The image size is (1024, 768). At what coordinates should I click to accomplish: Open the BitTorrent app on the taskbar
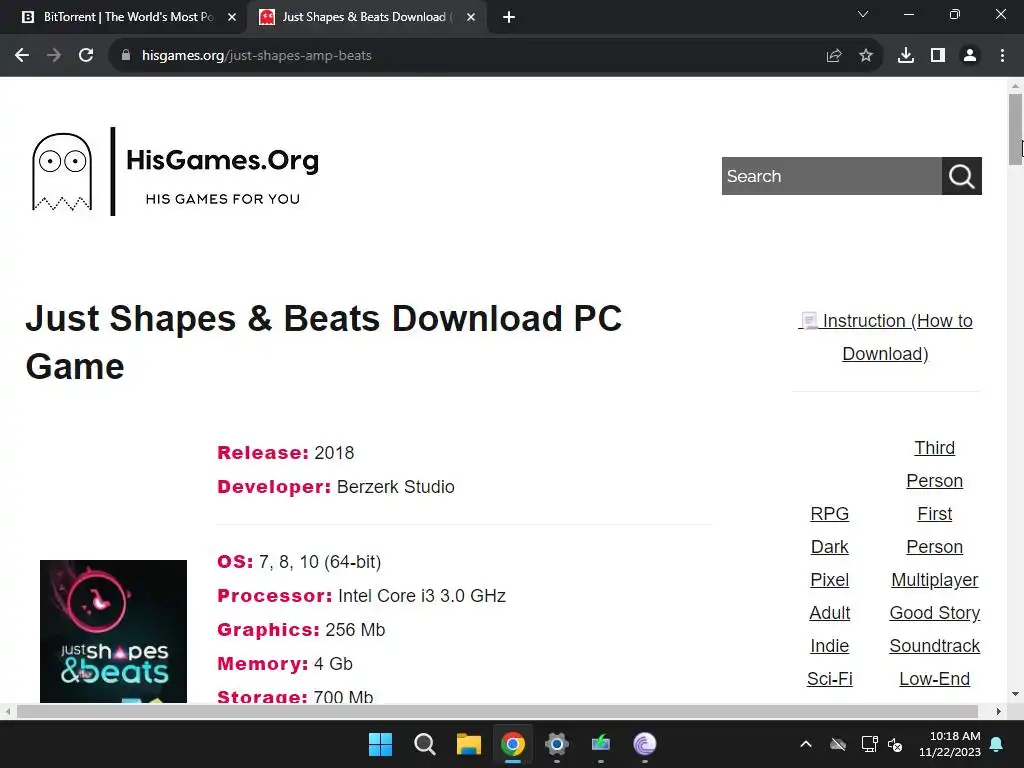coord(645,744)
